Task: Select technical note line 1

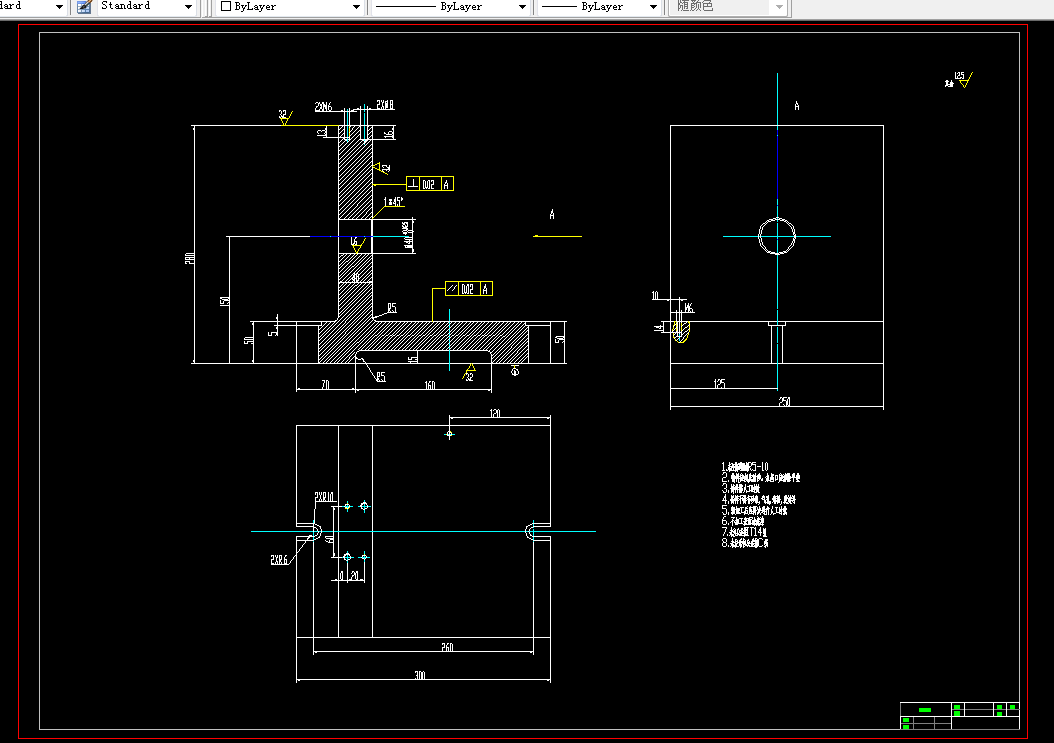Action: [x=745, y=466]
